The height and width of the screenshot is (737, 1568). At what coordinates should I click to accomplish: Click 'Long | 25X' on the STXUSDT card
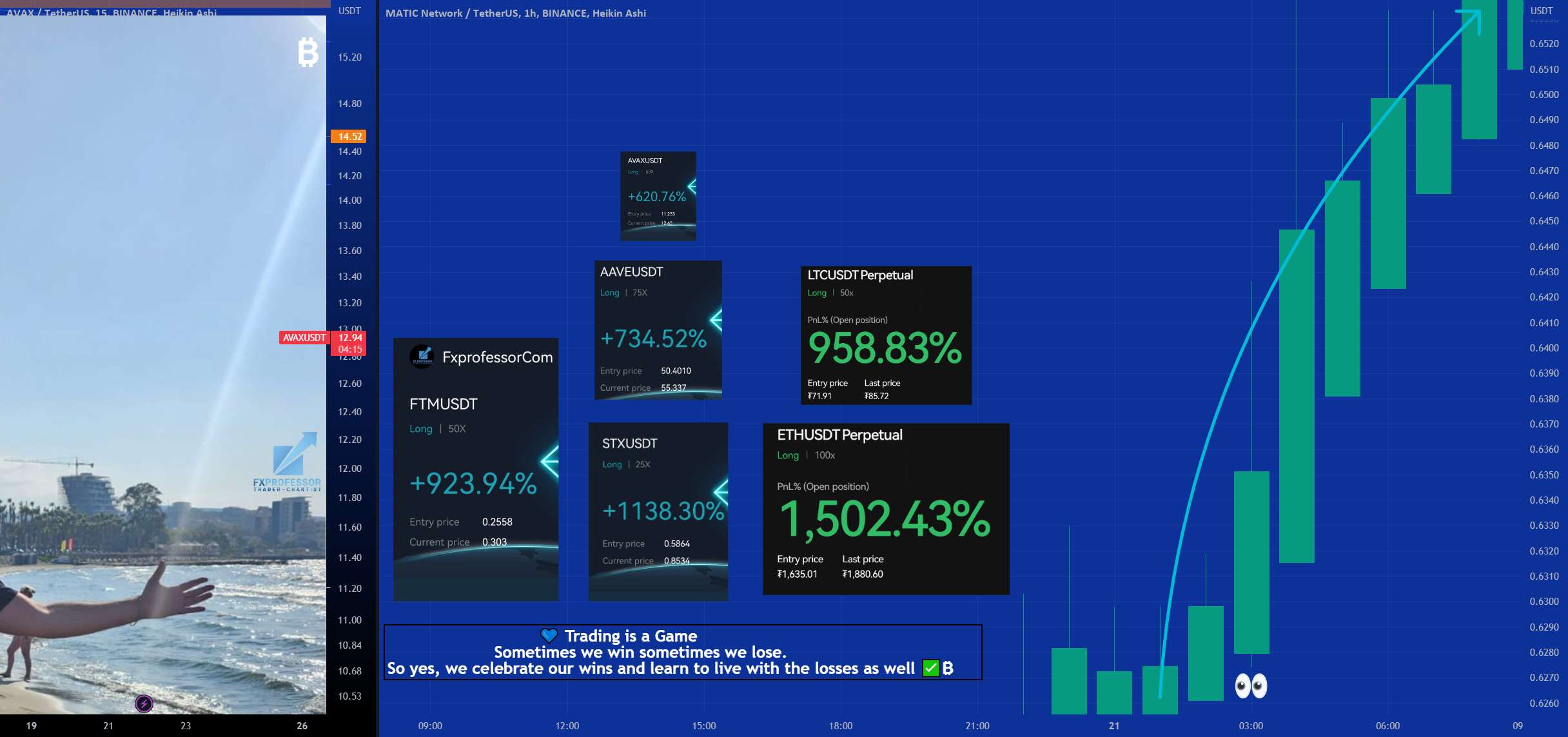(626, 464)
